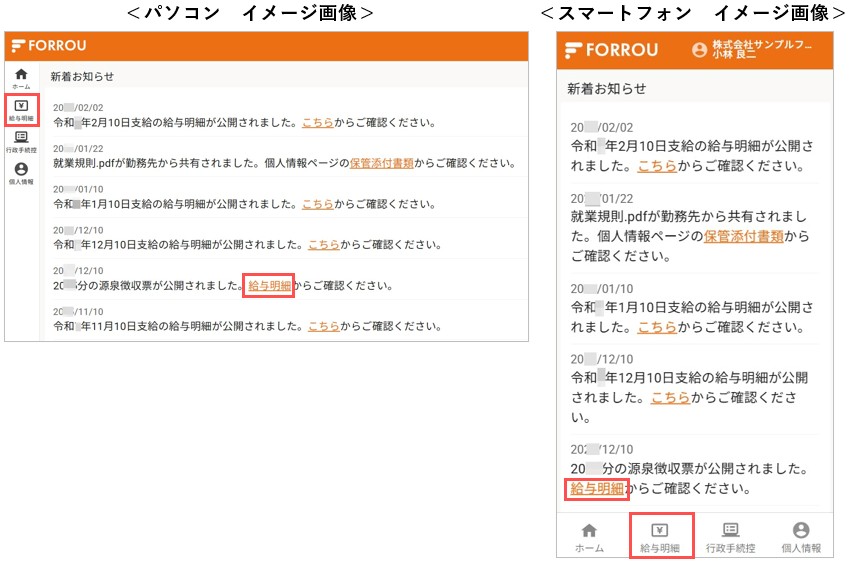This screenshot has height=567, width=858.
Task: Tap こちら link in smartphone 12月10日 notice
Action: point(670,398)
